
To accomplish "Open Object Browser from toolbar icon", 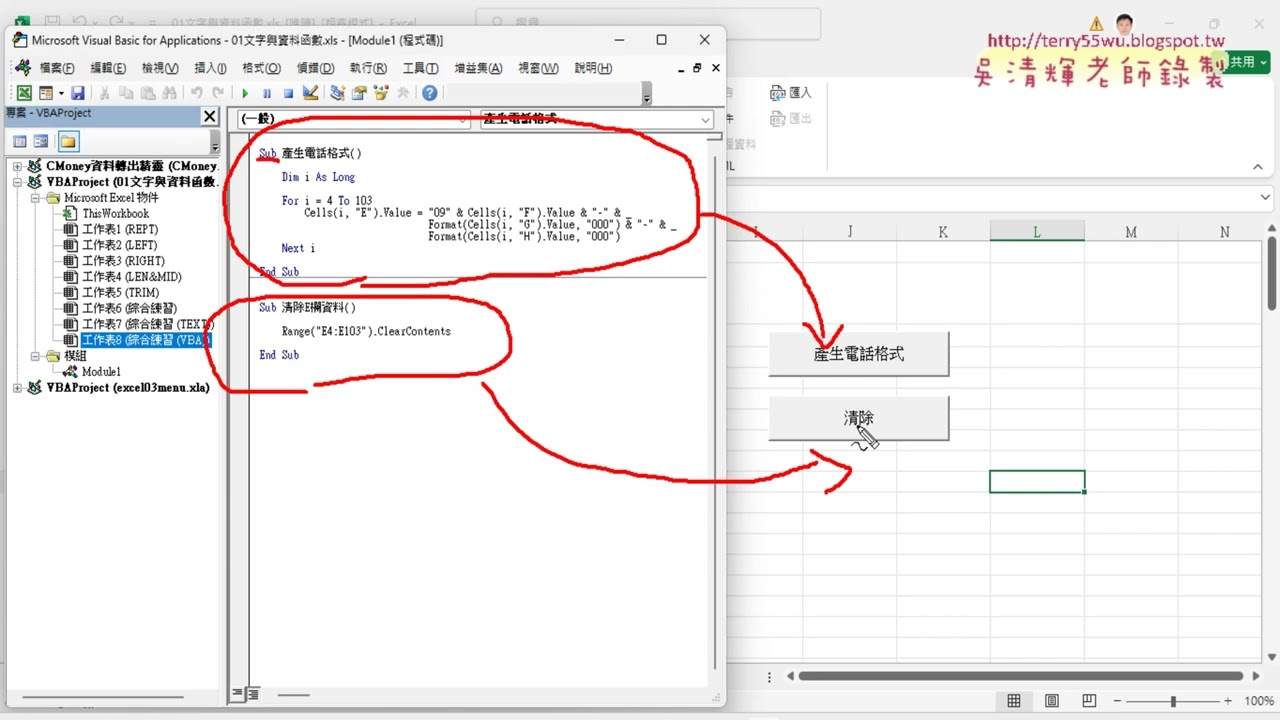I will 380,93.
